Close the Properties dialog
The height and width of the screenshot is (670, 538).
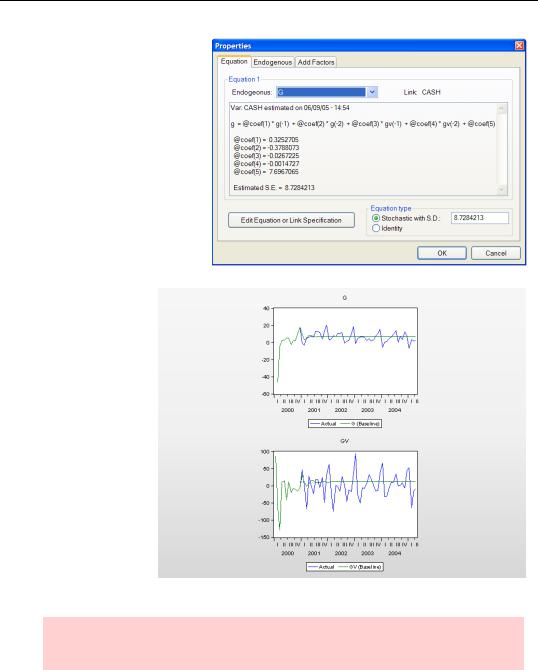(x=519, y=46)
